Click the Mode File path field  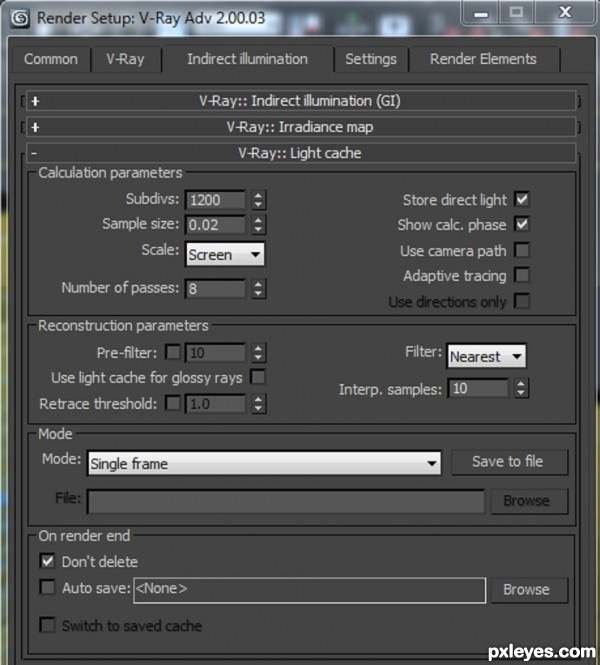pyautogui.click(x=286, y=501)
